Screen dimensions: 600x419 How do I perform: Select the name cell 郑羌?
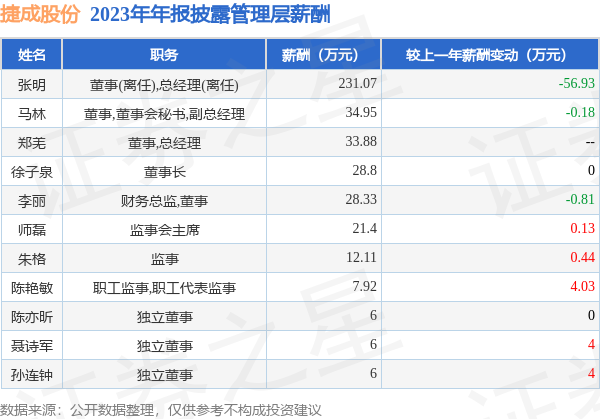(x=31, y=143)
